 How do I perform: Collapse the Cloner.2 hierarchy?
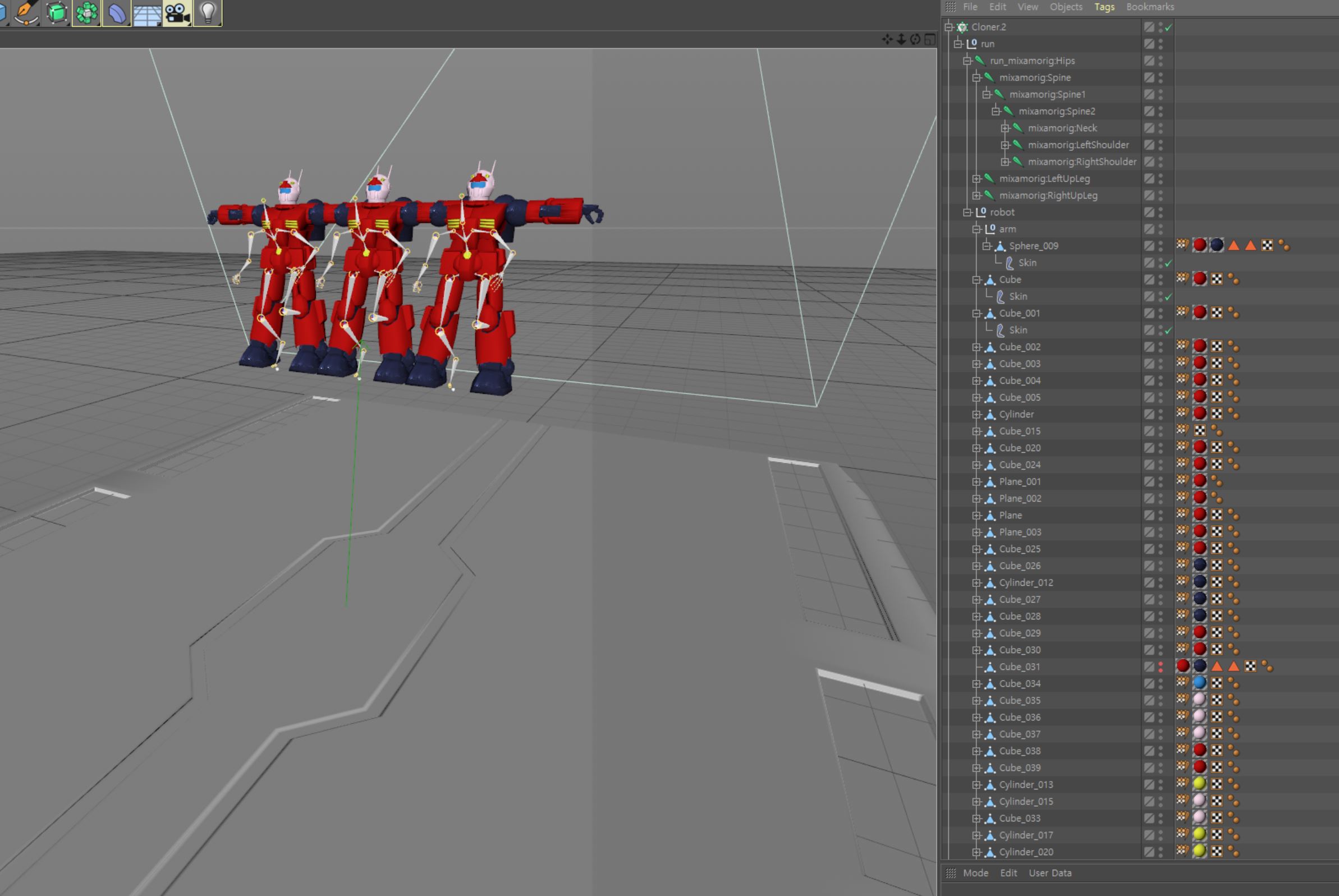point(949,27)
